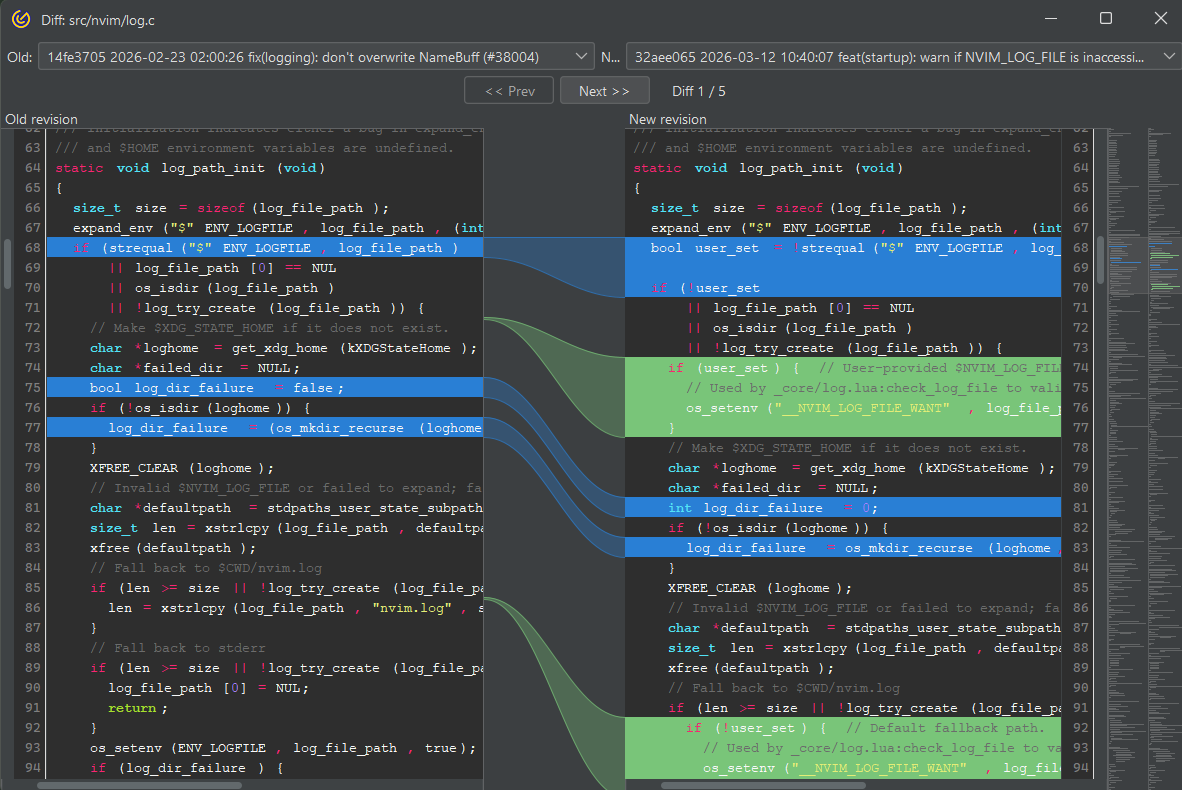Go to previous diff with << Prev

pyautogui.click(x=509, y=91)
